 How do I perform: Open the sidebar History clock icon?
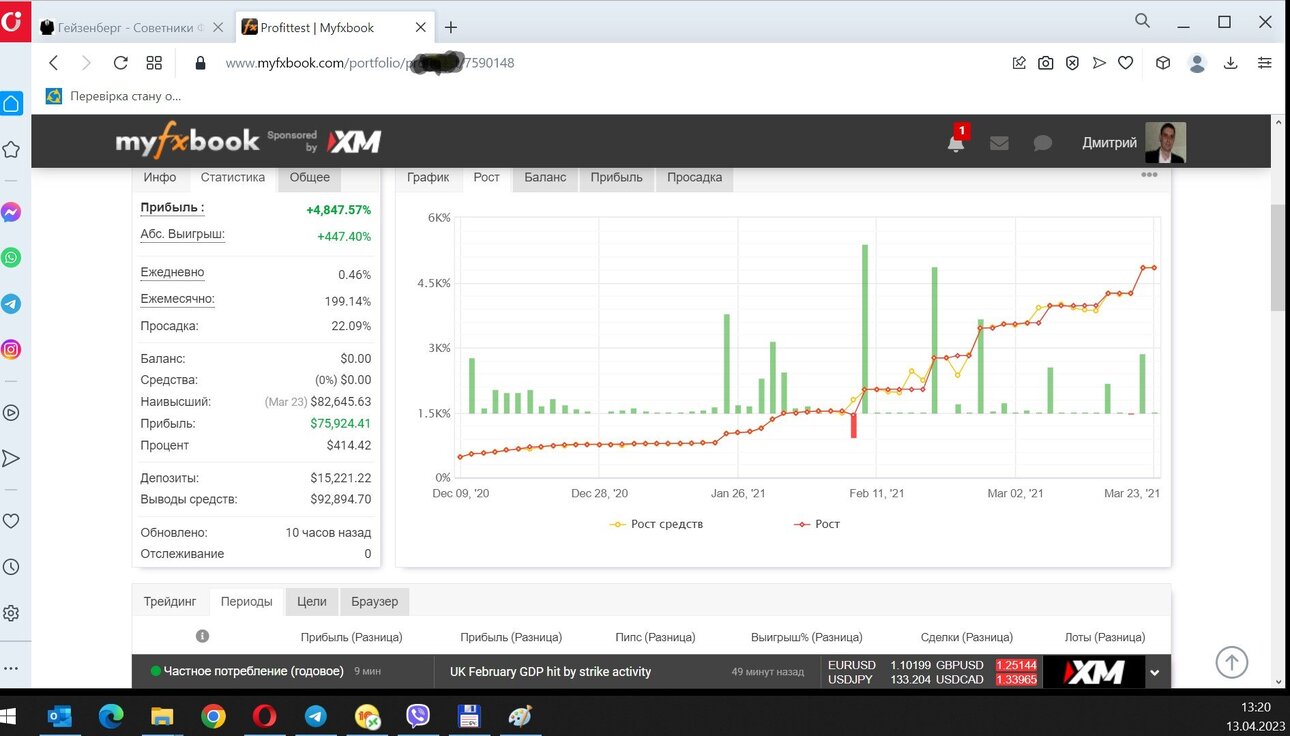(x=11, y=567)
